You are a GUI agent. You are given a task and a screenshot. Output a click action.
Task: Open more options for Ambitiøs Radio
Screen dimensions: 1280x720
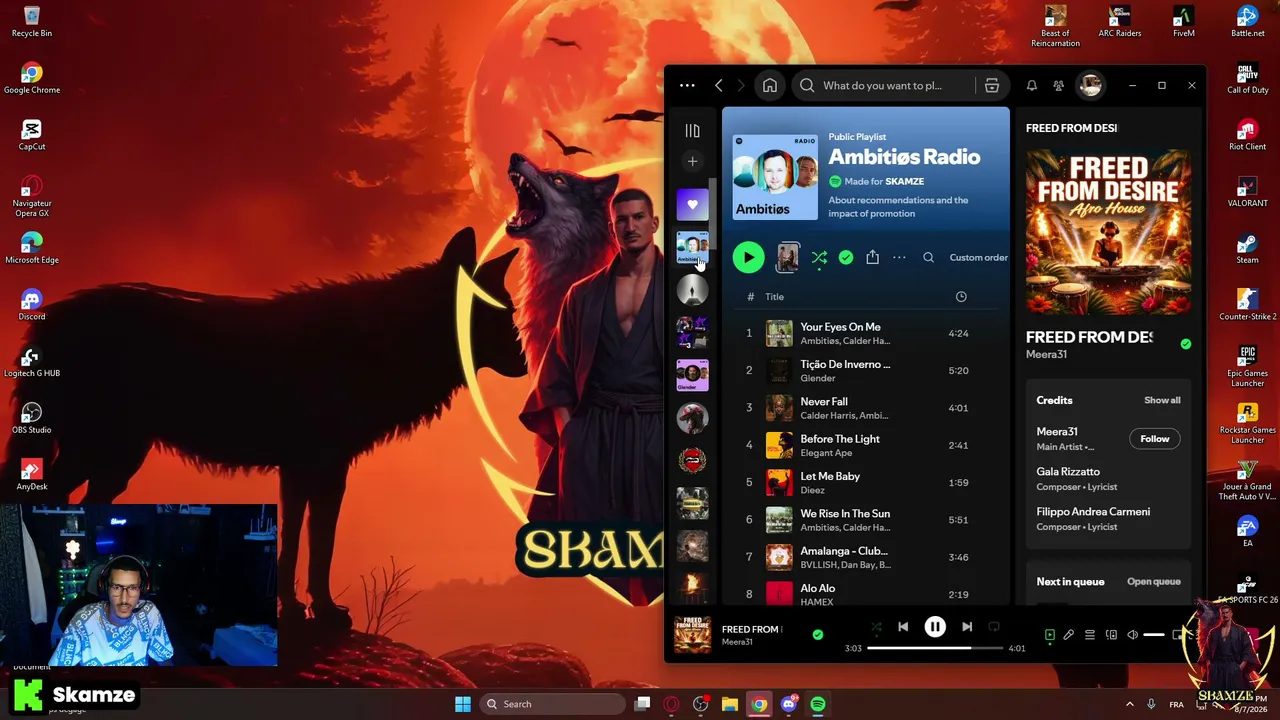(899, 258)
